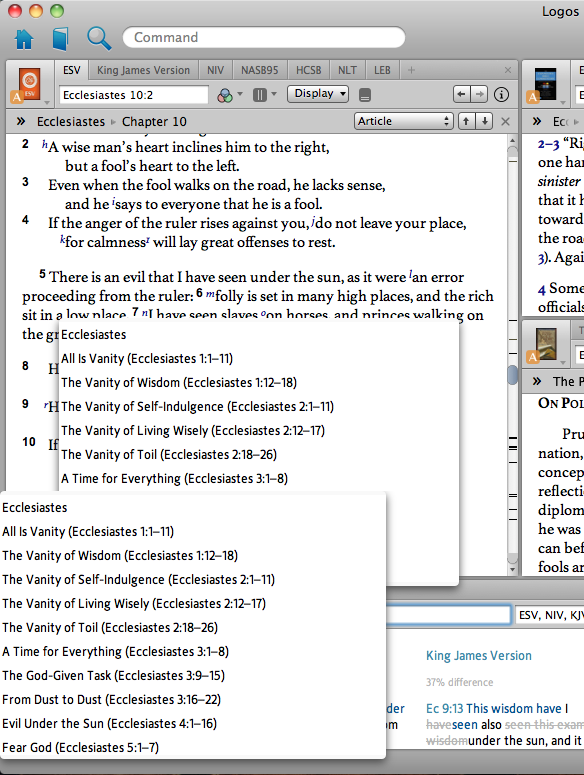Click the lower right book cover icon

pos(546,344)
